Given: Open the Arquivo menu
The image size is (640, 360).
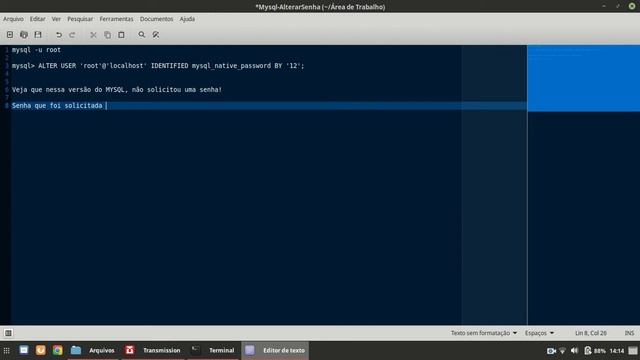Looking at the screenshot, I should 13,19.
